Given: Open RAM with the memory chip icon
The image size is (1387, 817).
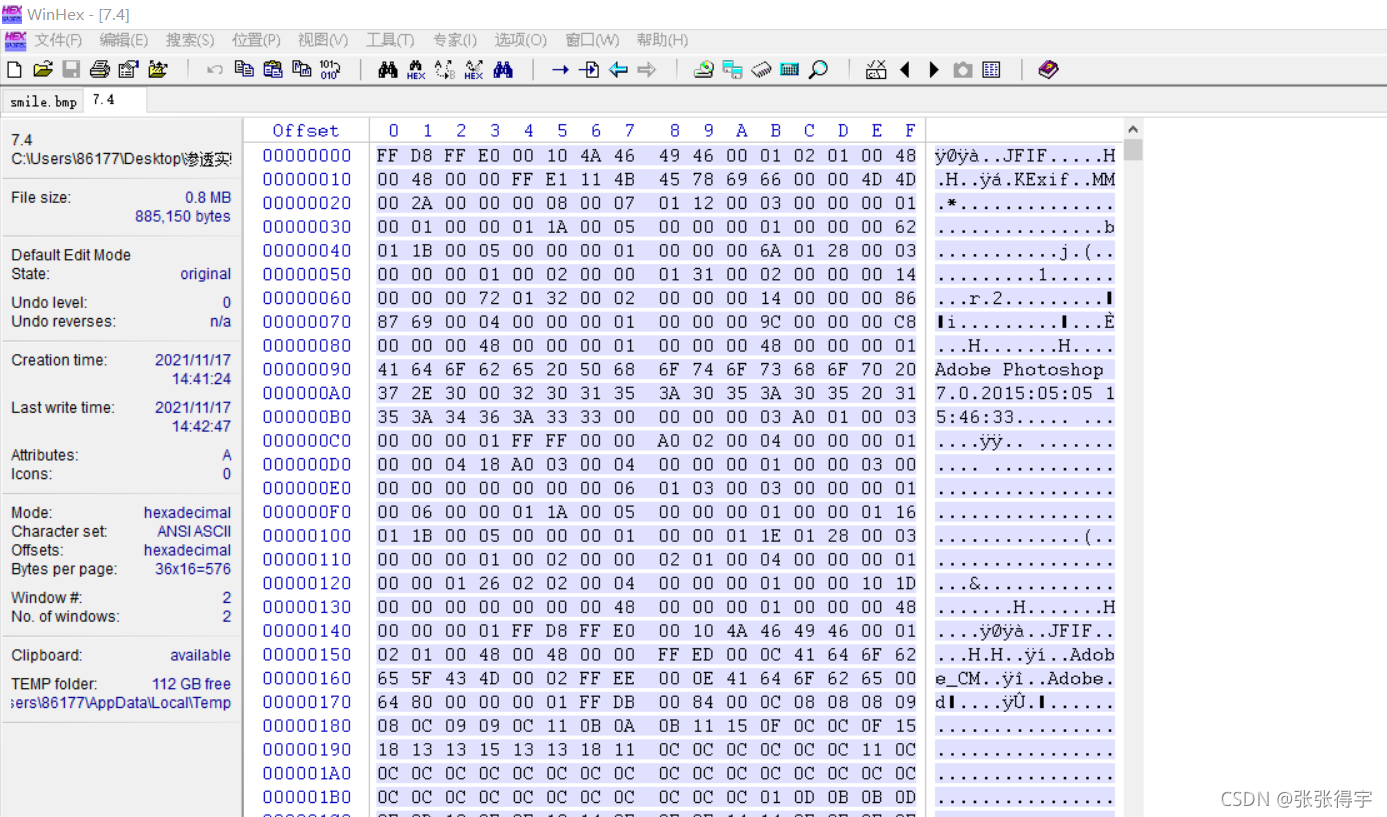Looking at the screenshot, I should point(762,69).
